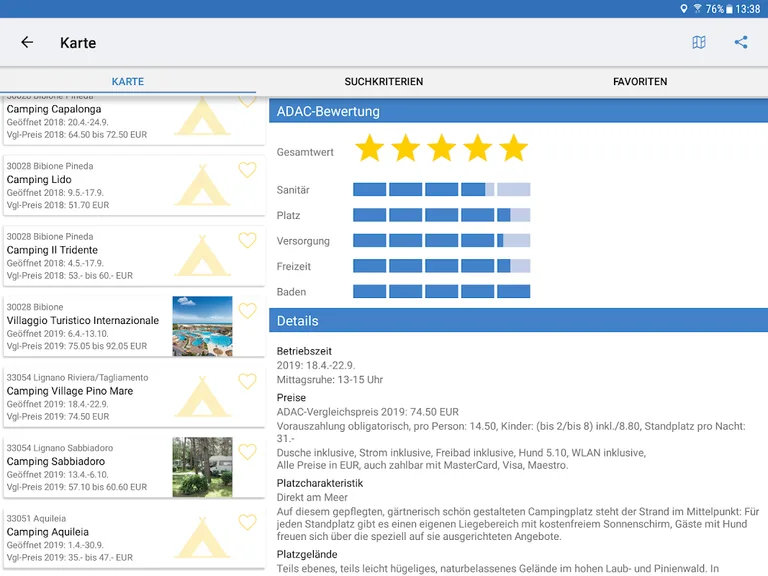The width and height of the screenshot is (768, 576).
Task: Click the Sanitär rating bar
Action: (441, 190)
